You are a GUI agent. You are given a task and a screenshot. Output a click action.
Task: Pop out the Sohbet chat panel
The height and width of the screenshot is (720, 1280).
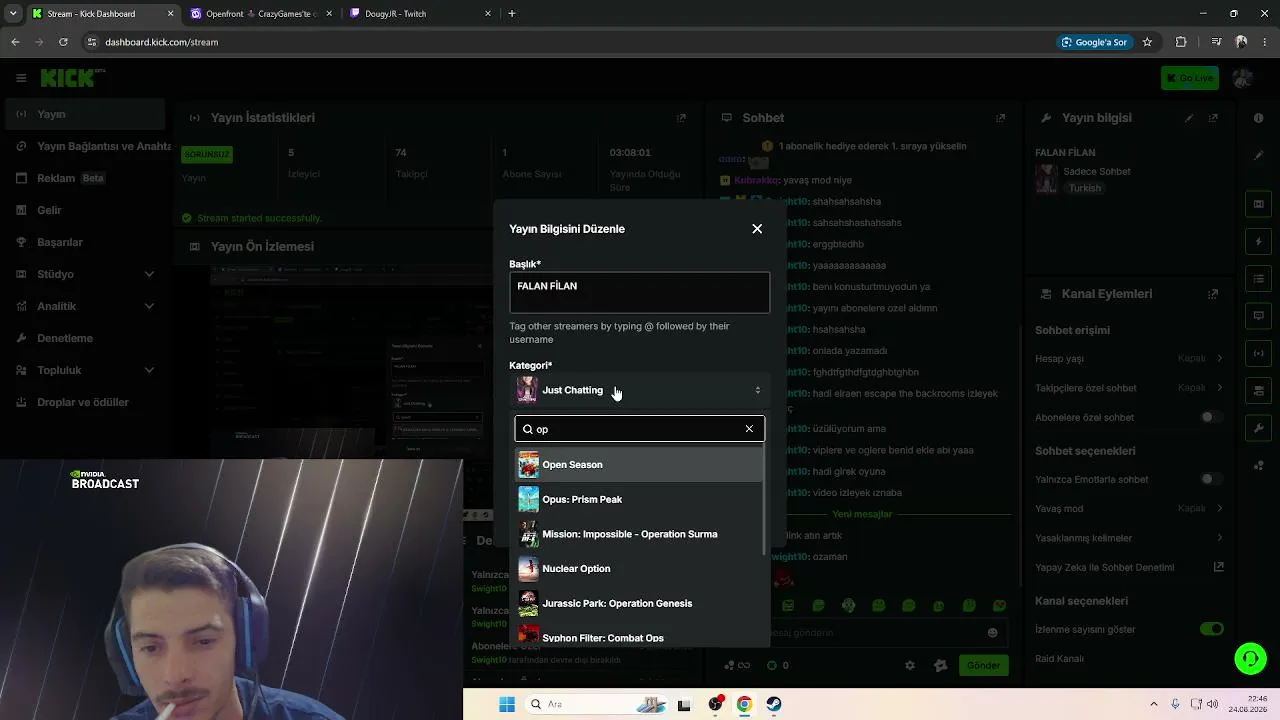click(x=1000, y=118)
